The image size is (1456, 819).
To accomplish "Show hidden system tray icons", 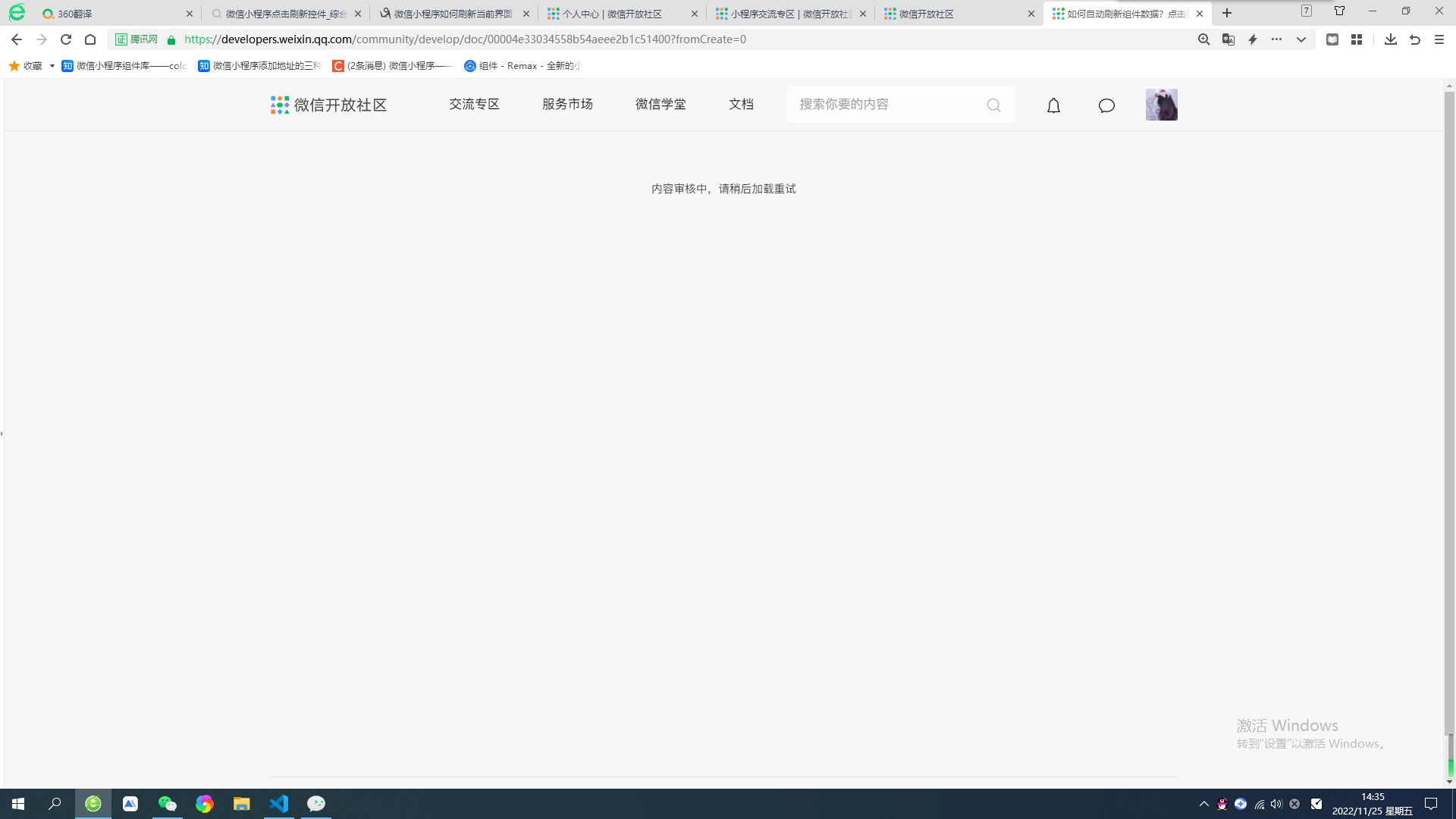I will click(1203, 804).
